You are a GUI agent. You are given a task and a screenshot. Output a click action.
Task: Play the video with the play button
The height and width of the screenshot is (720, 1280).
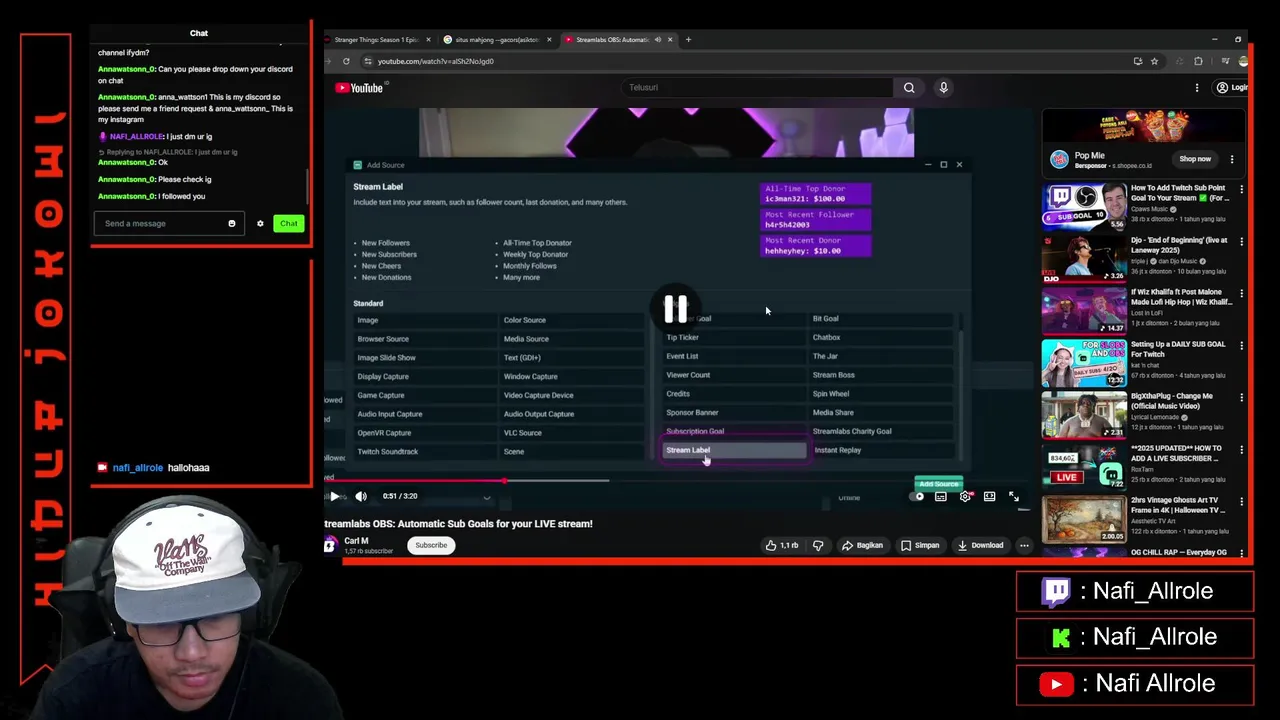[334, 496]
